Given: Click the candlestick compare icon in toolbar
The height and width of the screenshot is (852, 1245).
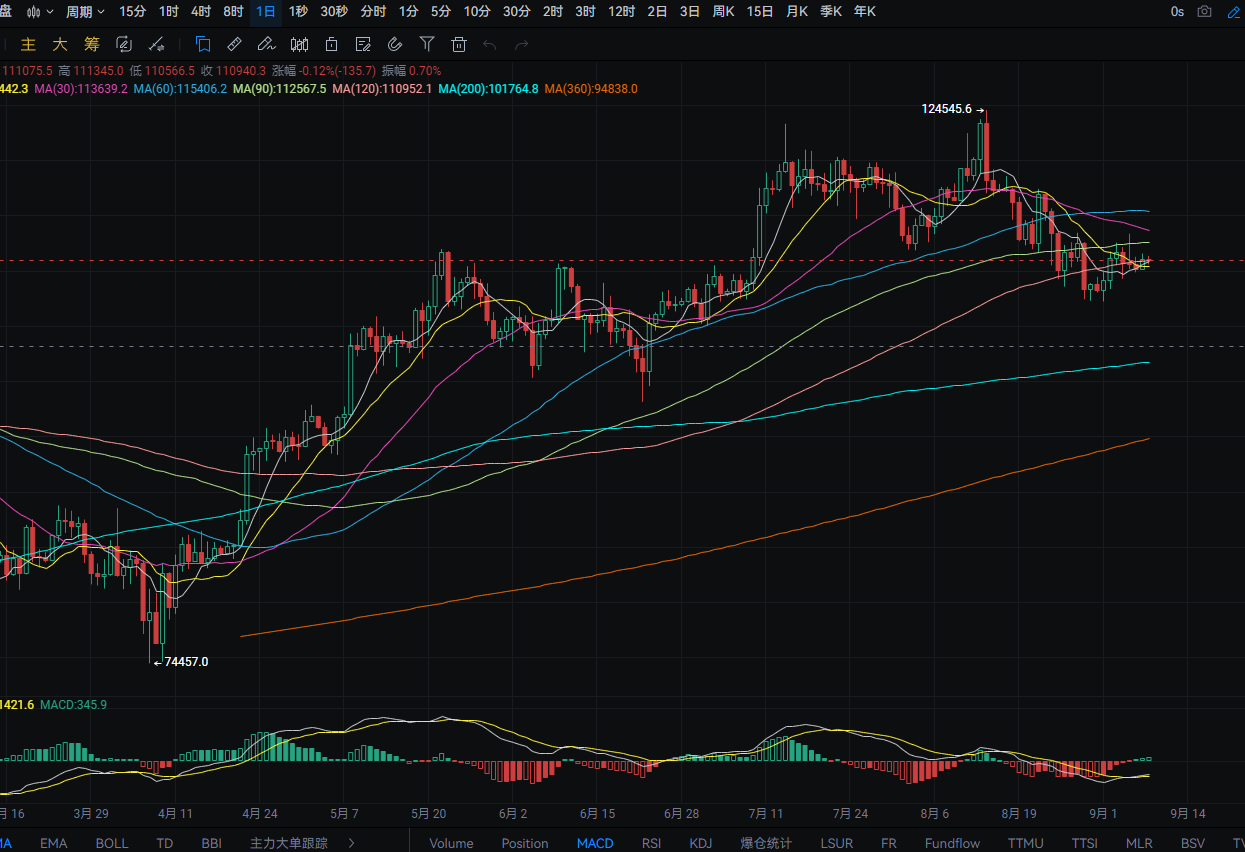Looking at the screenshot, I should pos(299,43).
